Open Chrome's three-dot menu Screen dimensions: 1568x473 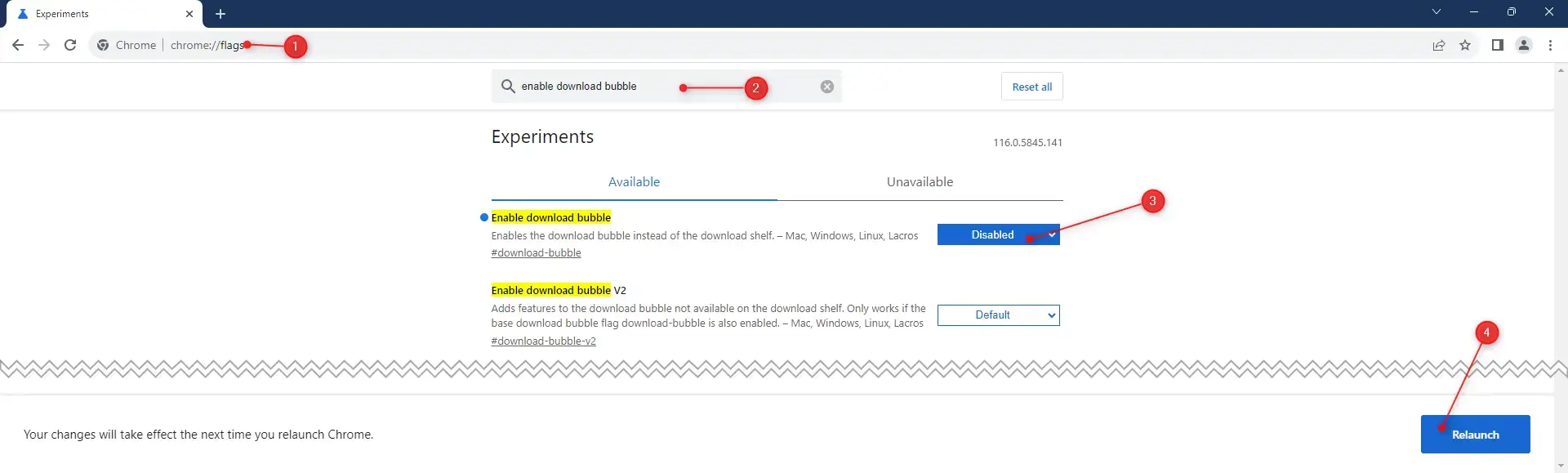(x=1550, y=45)
